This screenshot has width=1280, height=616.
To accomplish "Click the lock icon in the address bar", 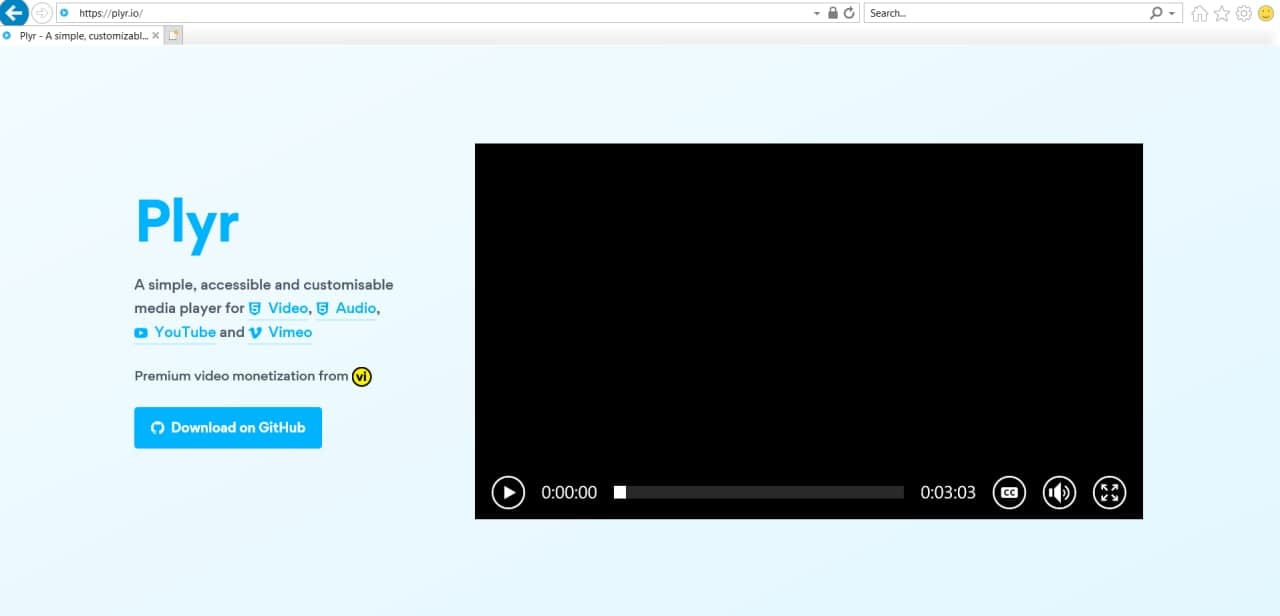I will tap(833, 13).
